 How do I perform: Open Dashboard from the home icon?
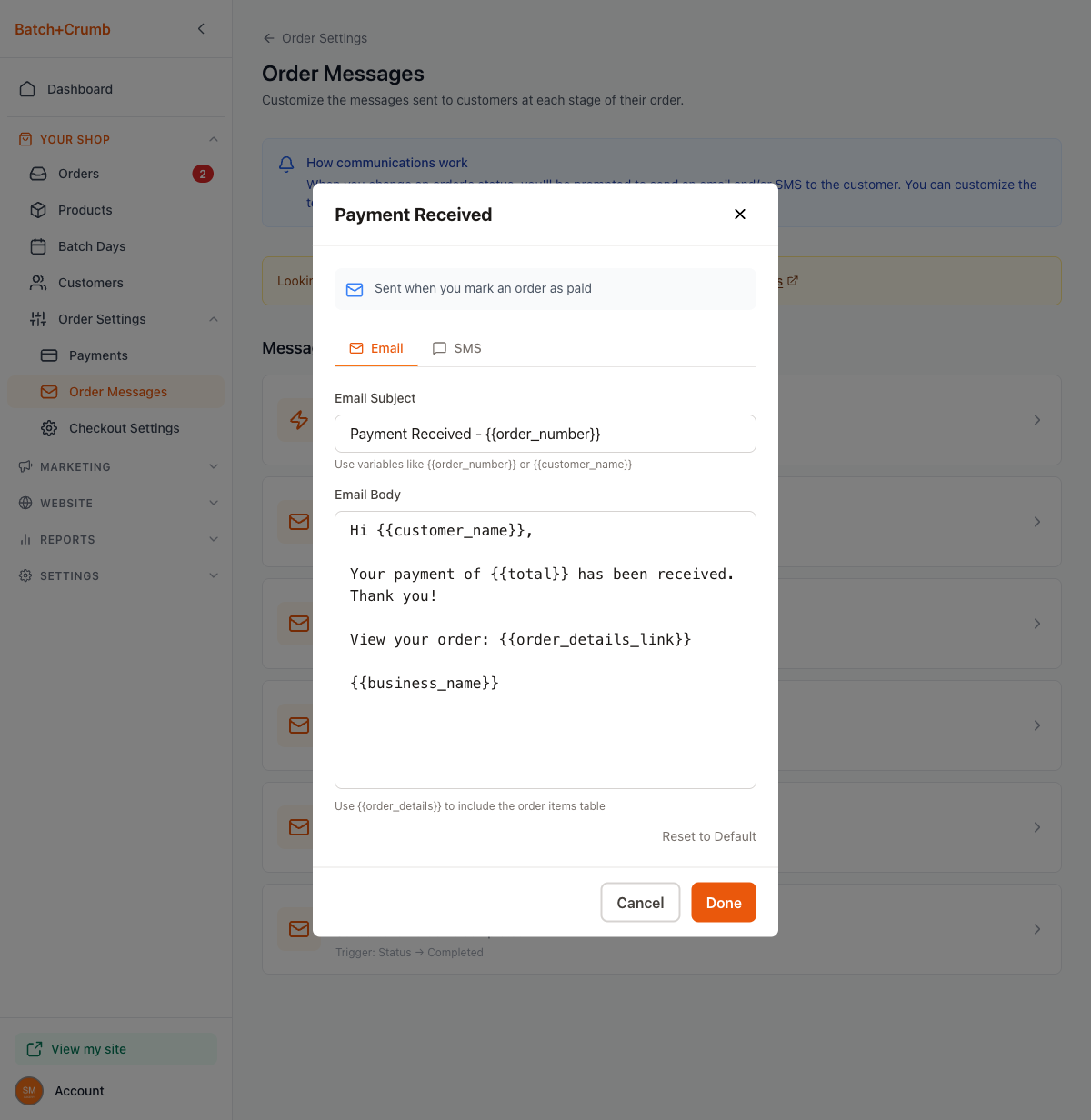tap(27, 89)
